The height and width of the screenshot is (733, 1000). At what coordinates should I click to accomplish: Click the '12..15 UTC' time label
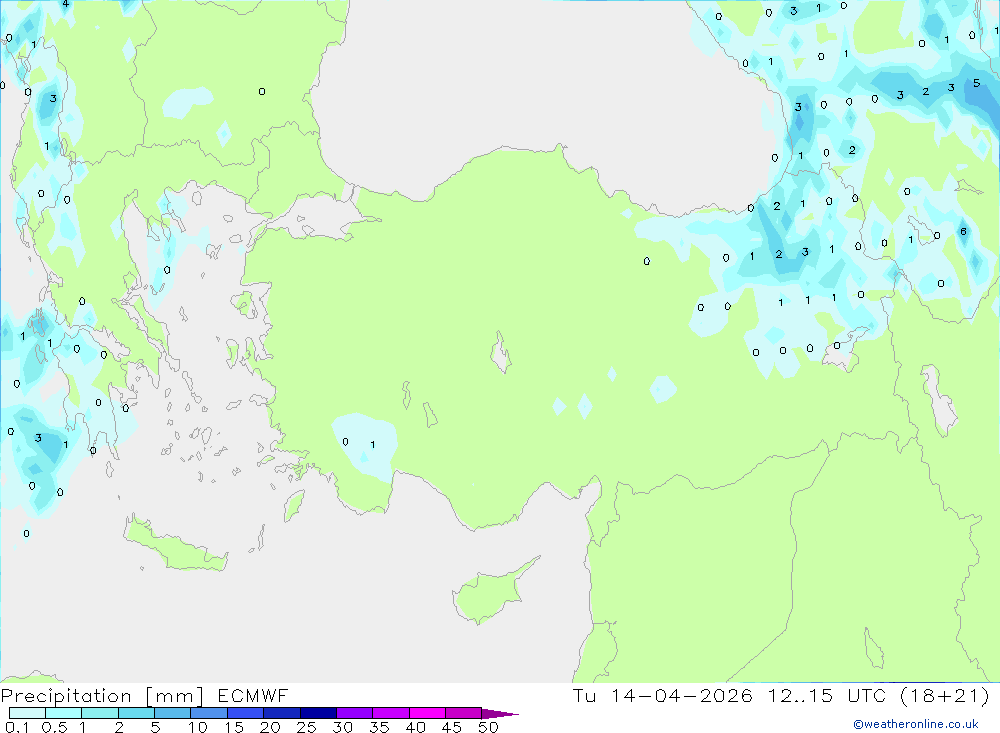(x=827, y=695)
